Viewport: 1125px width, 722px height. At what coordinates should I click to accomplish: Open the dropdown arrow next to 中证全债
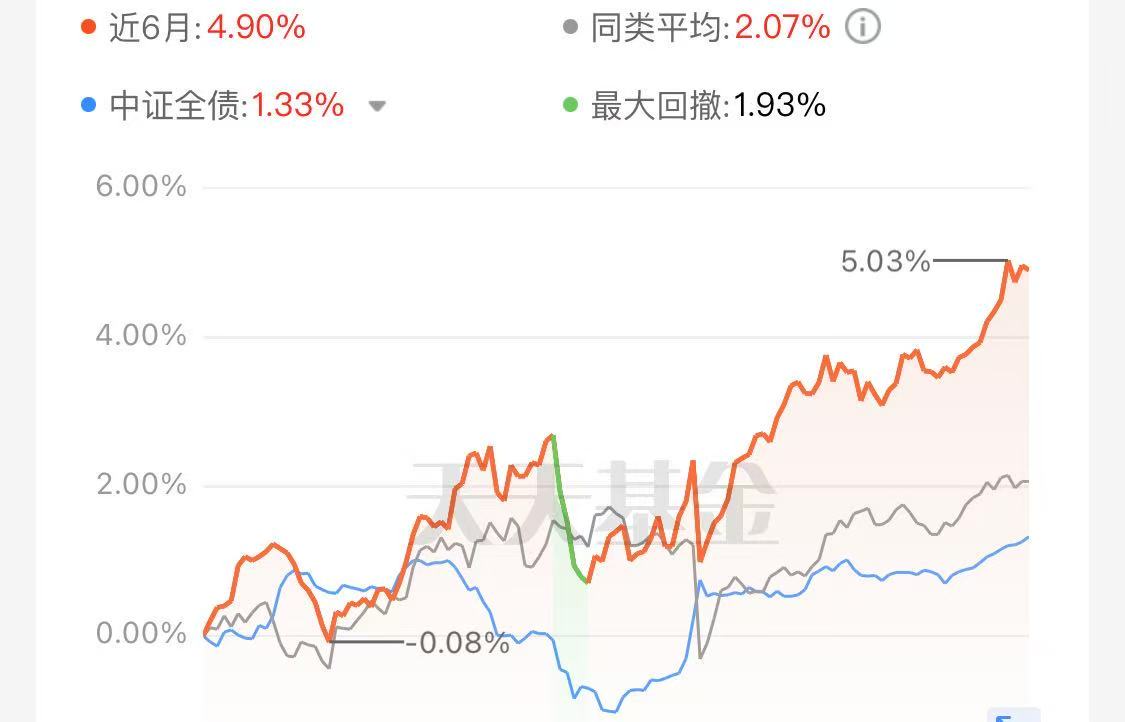377,106
